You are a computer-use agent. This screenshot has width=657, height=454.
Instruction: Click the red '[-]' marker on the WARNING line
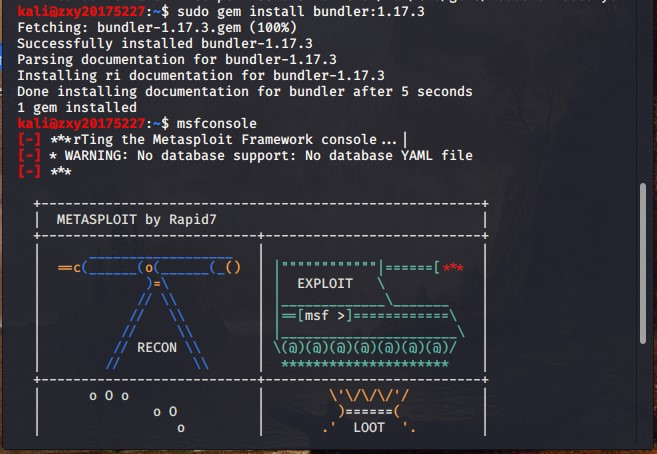pyautogui.click(x=29, y=155)
